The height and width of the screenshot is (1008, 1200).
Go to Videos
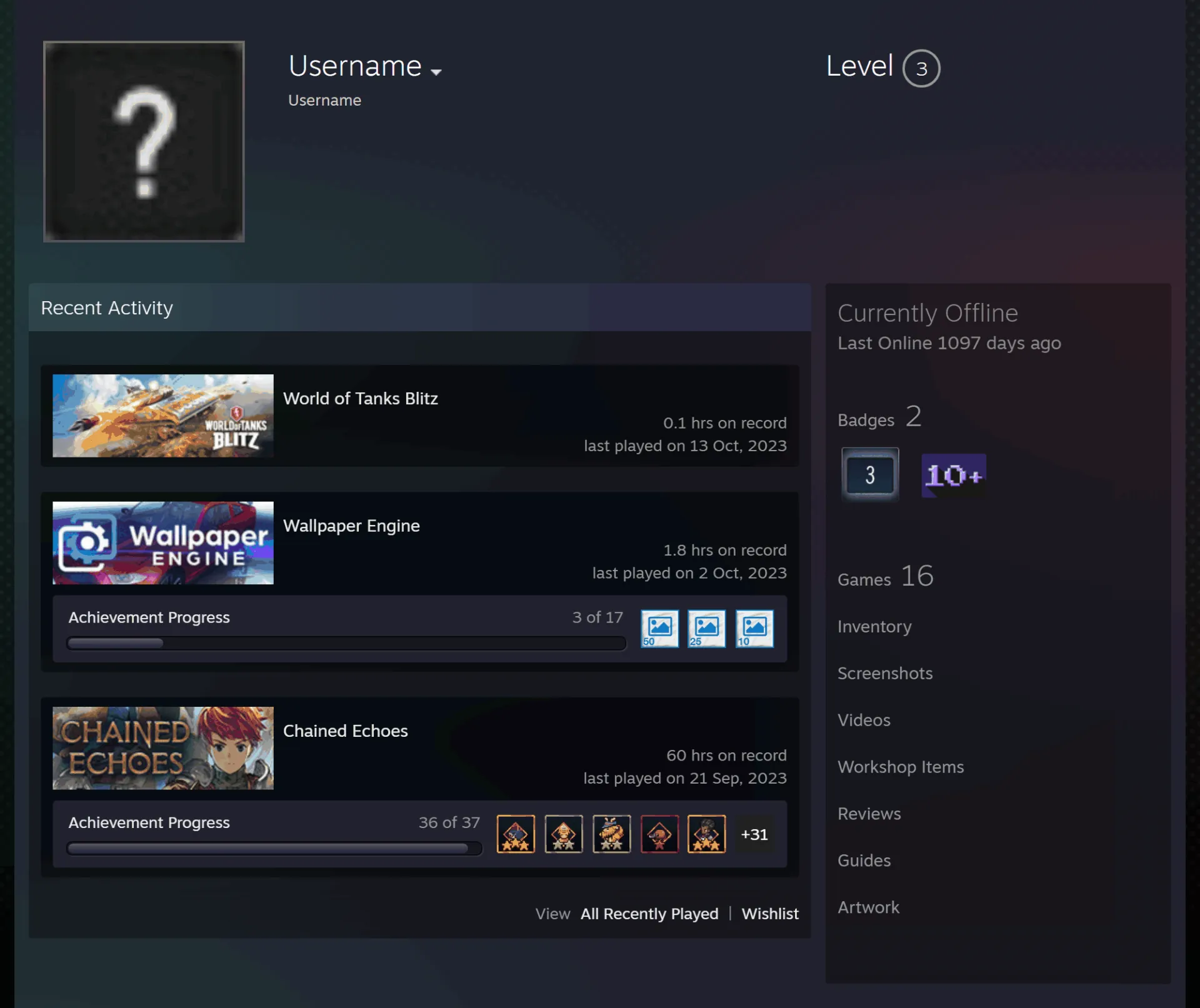pos(864,720)
